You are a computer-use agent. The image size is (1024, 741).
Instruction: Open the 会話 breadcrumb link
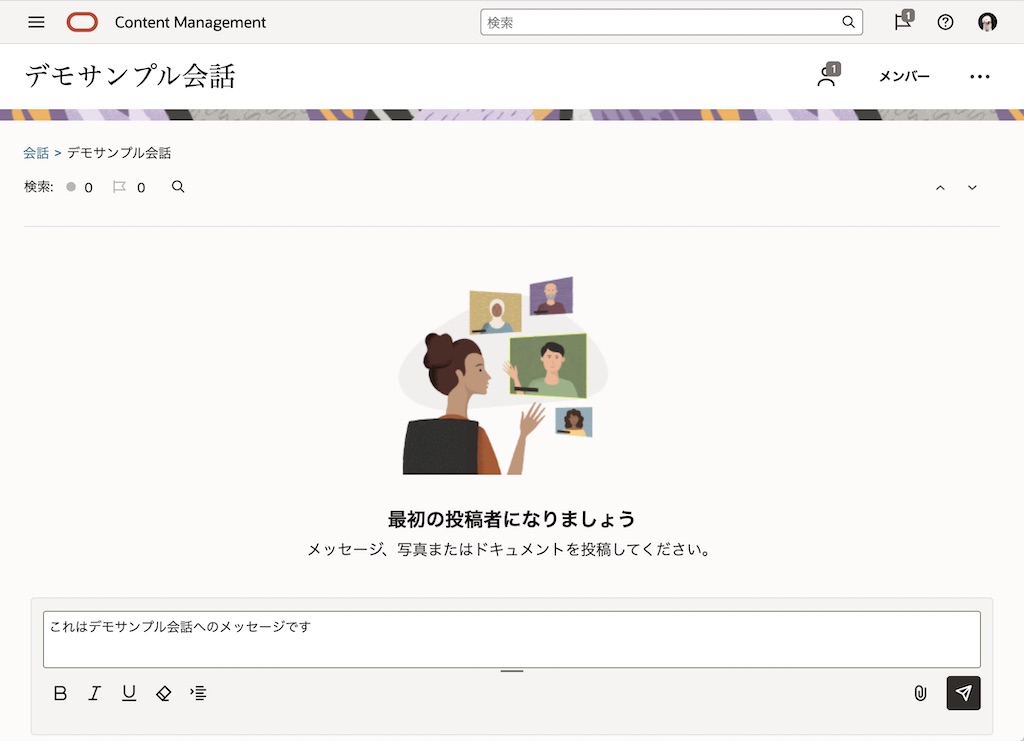click(x=36, y=152)
